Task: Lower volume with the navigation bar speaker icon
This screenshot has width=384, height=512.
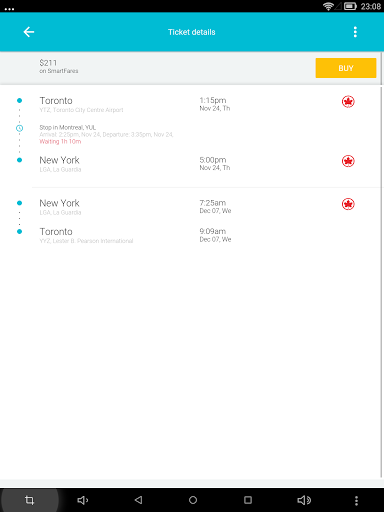Action: 83,500
